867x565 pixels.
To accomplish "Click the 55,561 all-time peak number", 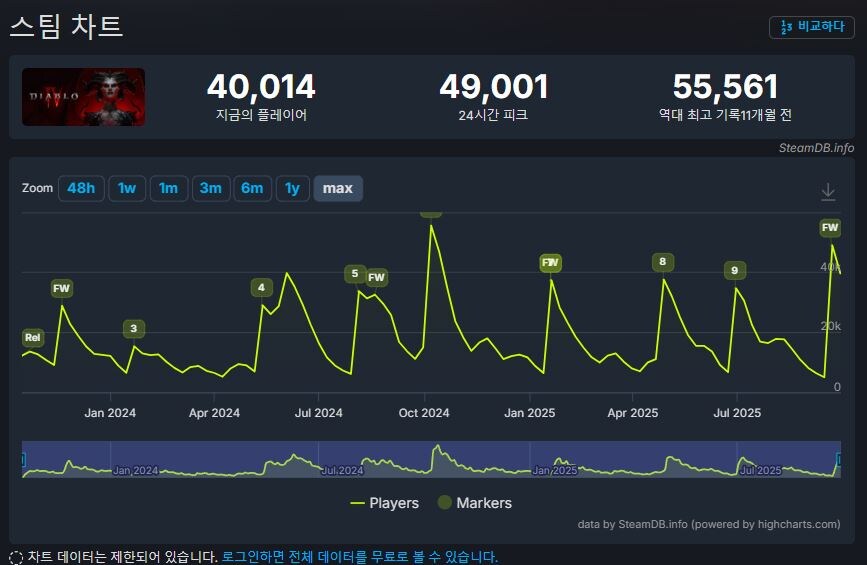I will point(725,87).
